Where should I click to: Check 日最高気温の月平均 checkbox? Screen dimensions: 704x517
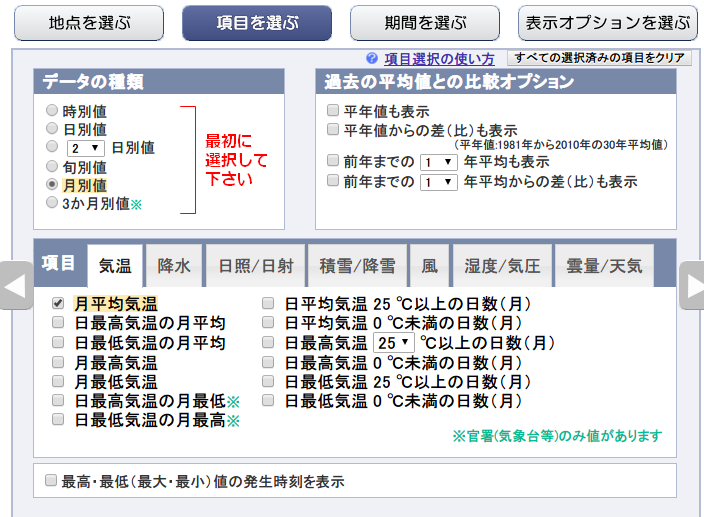[58, 322]
